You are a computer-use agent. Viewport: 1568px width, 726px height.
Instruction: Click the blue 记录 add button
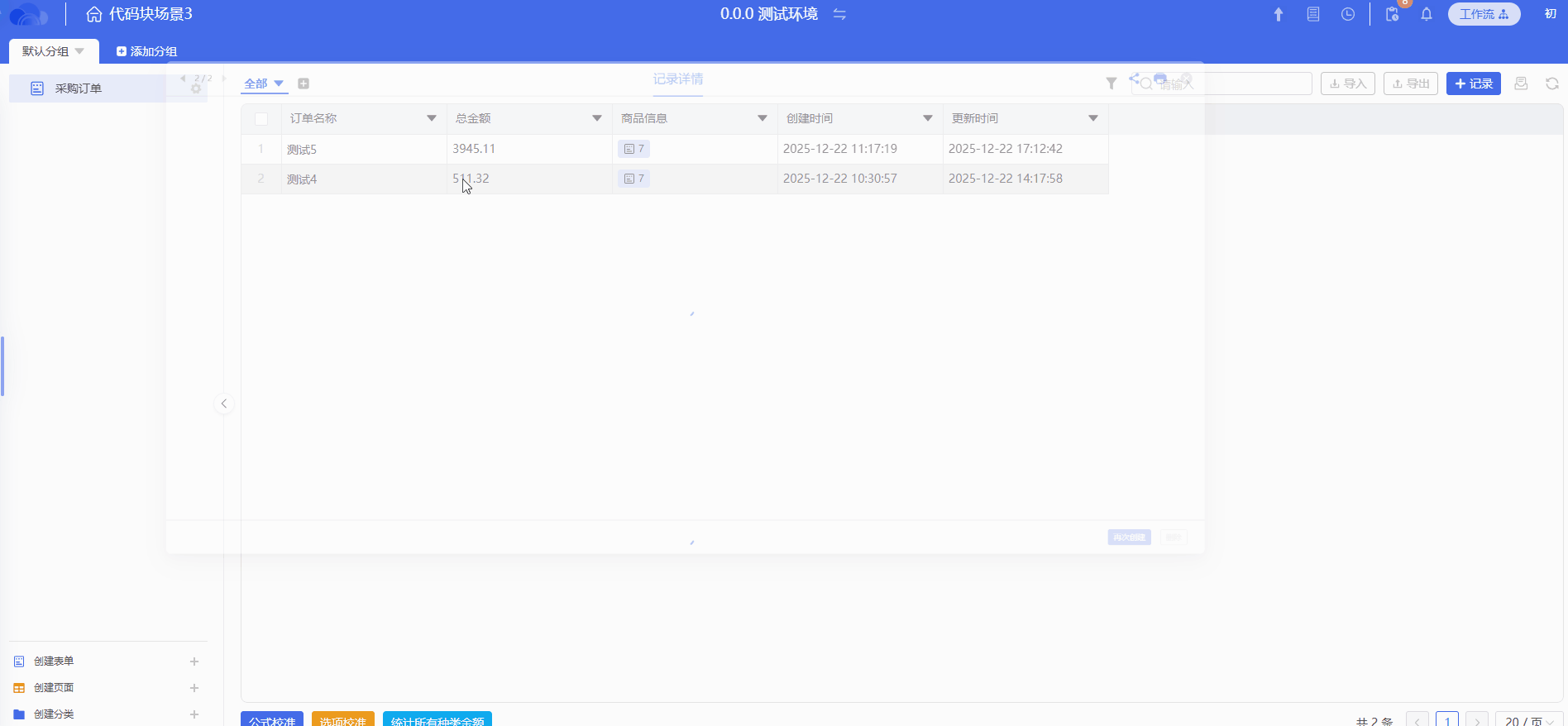[x=1473, y=84]
